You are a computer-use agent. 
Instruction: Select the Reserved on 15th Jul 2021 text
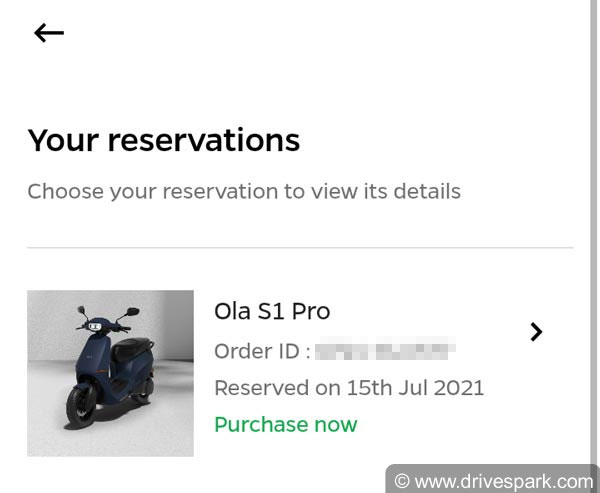[x=349, y=388]
